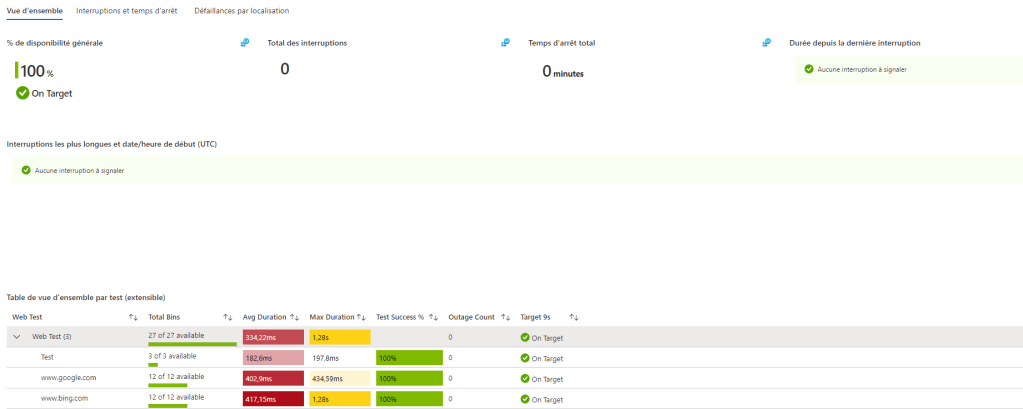Collapse the Web Test (3) group

pyautogui.click(x=16, y=337)
